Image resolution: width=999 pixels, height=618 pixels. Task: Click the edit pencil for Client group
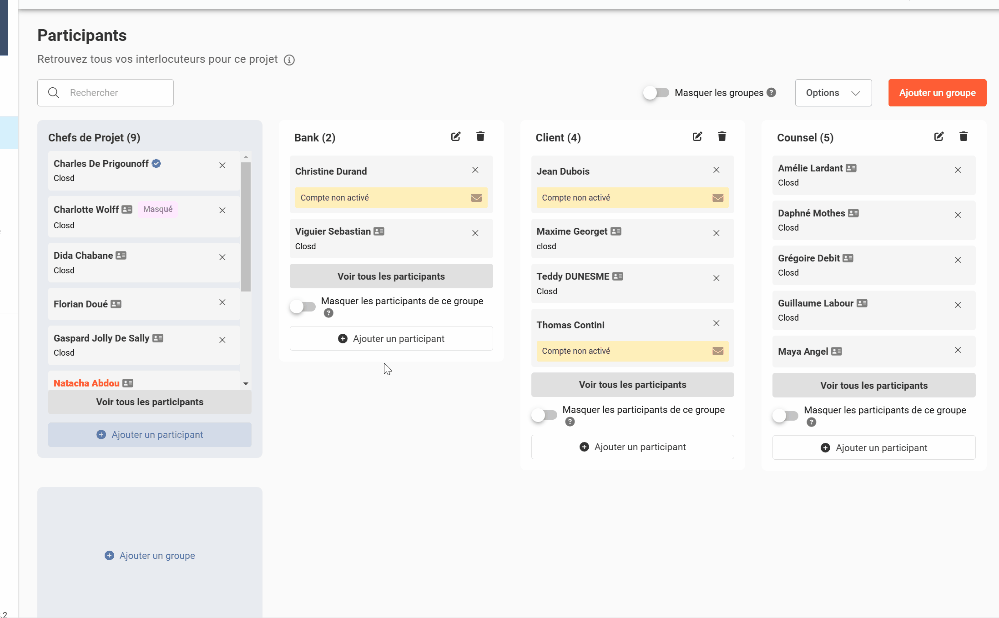coord(698,137)
